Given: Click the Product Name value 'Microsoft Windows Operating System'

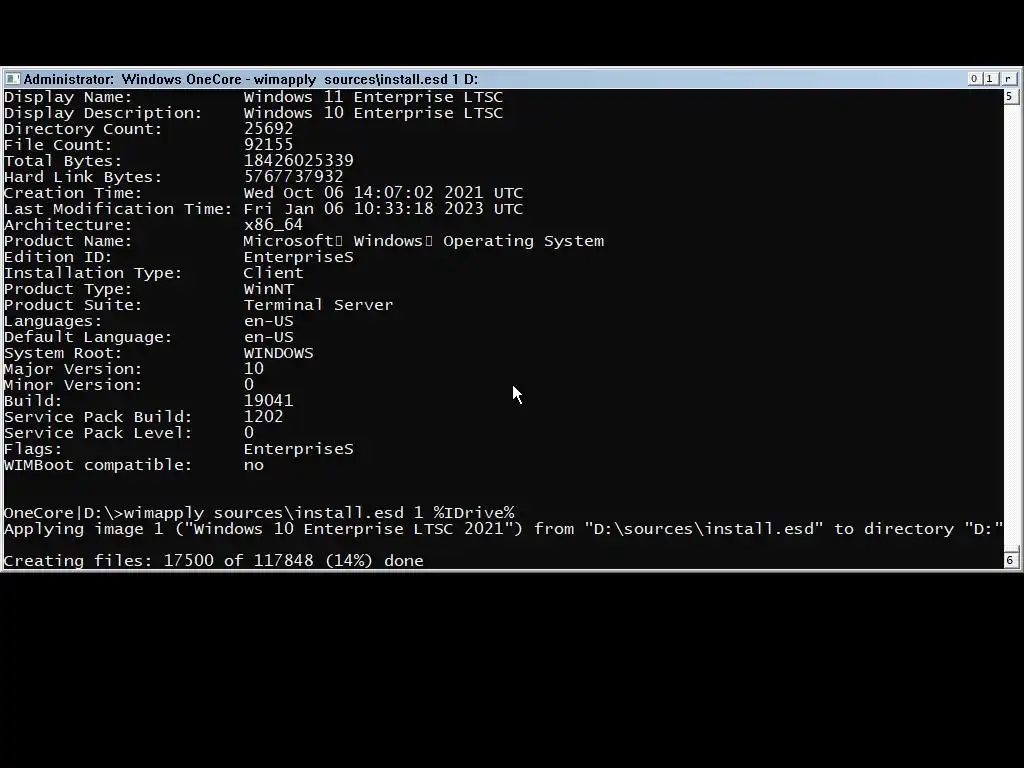Looking at the screenshot, I should click(x=424, y=241).
